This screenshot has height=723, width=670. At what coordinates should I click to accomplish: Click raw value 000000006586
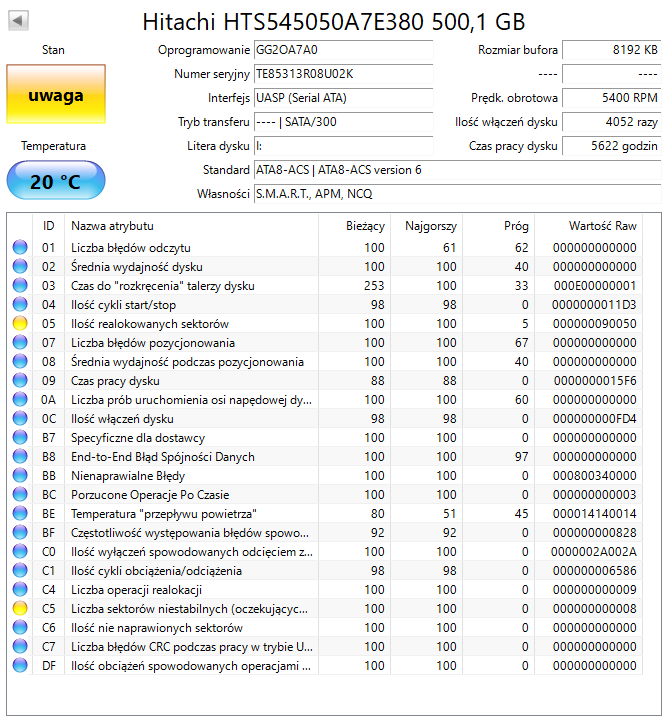point(595,570)
